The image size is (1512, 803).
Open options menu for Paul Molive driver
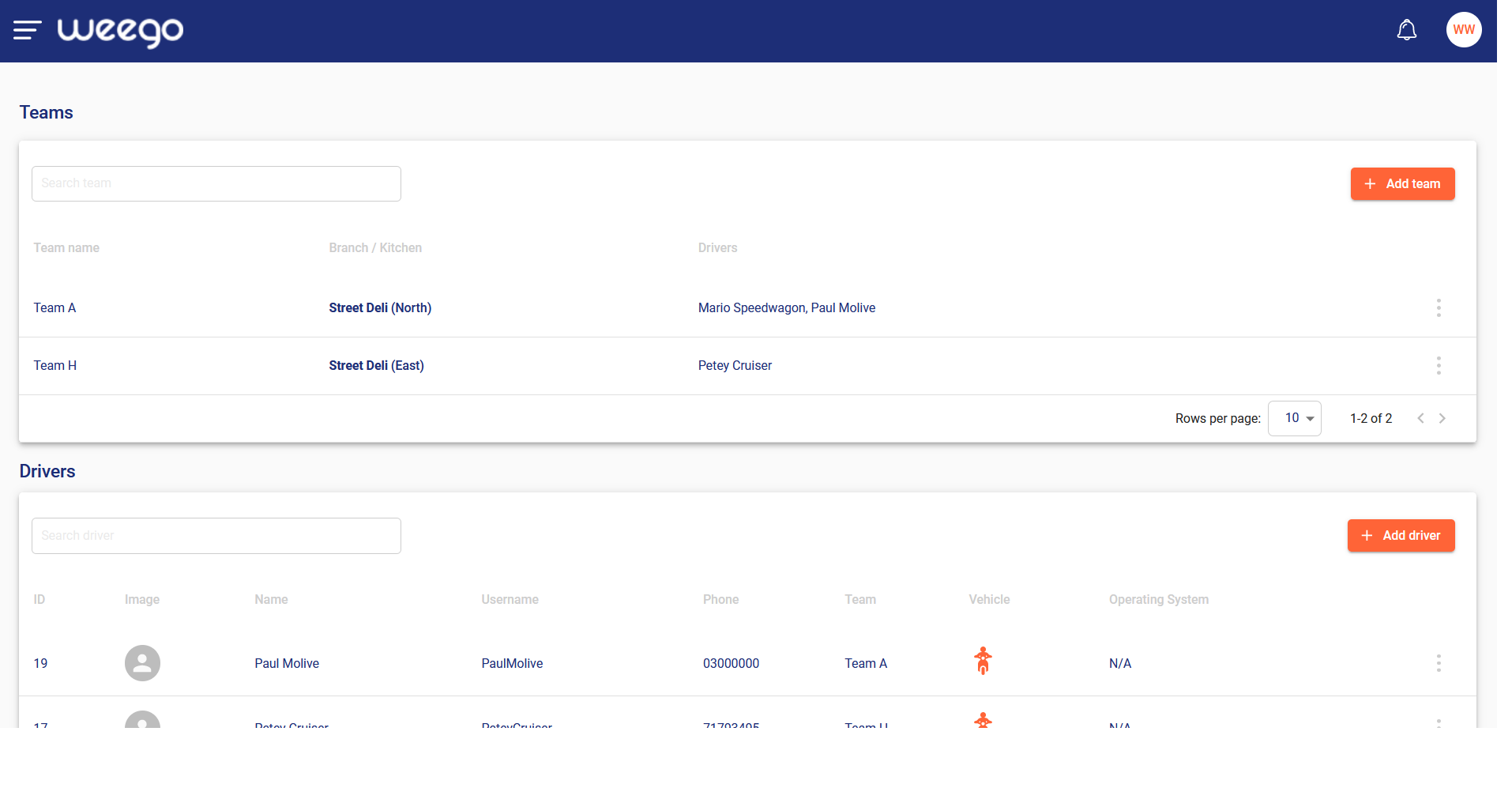(x=1439, y=664)
